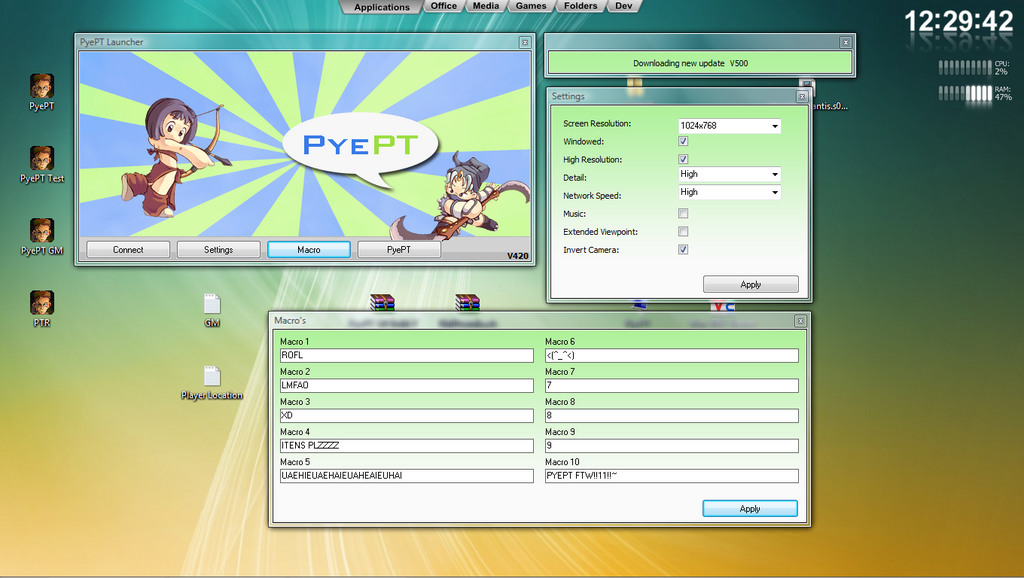This screenshot has height=578, width=1024.
Task: Close the Macro's window
Action: tap(800, 321)
